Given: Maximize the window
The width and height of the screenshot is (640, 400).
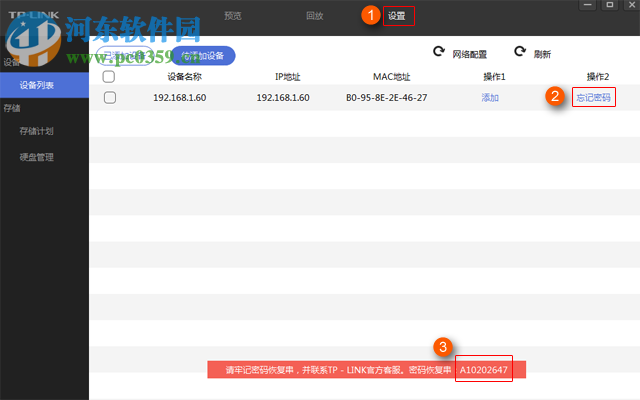Looking at the screenshot, I should point(610,5).
